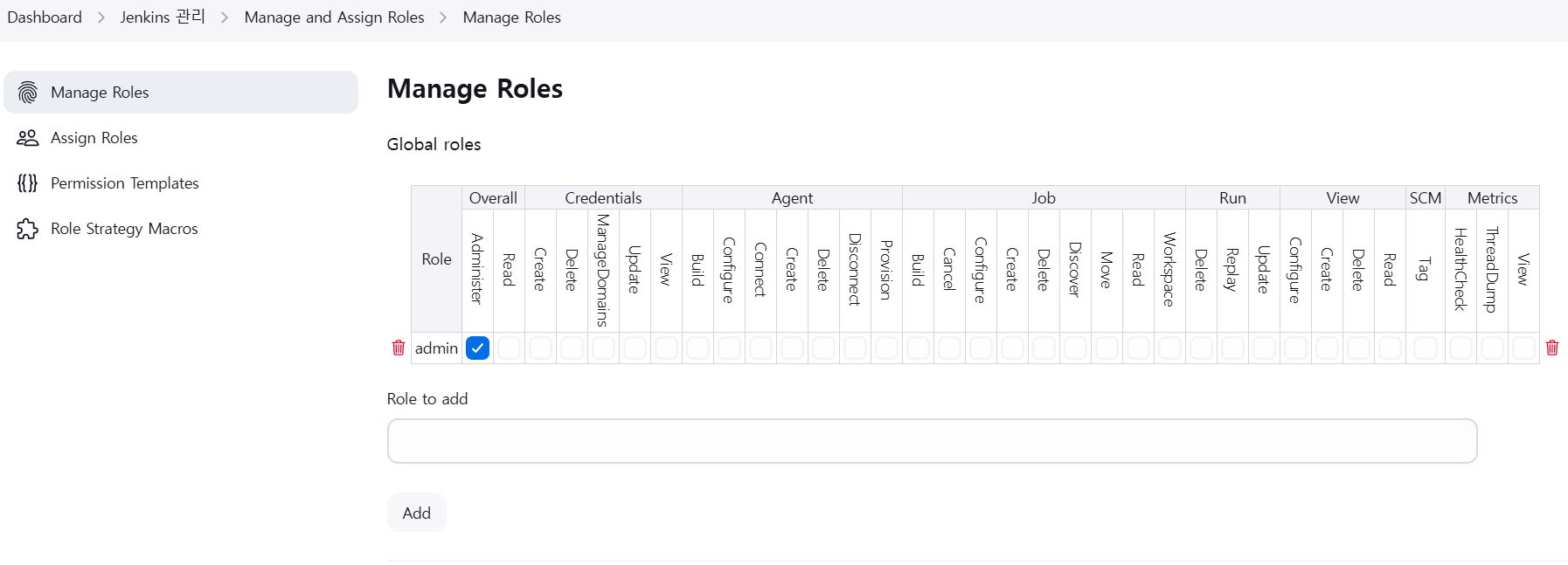Click the SCM group header
The height and width of the screenshot is (565, 1568).
point(1426,197)
